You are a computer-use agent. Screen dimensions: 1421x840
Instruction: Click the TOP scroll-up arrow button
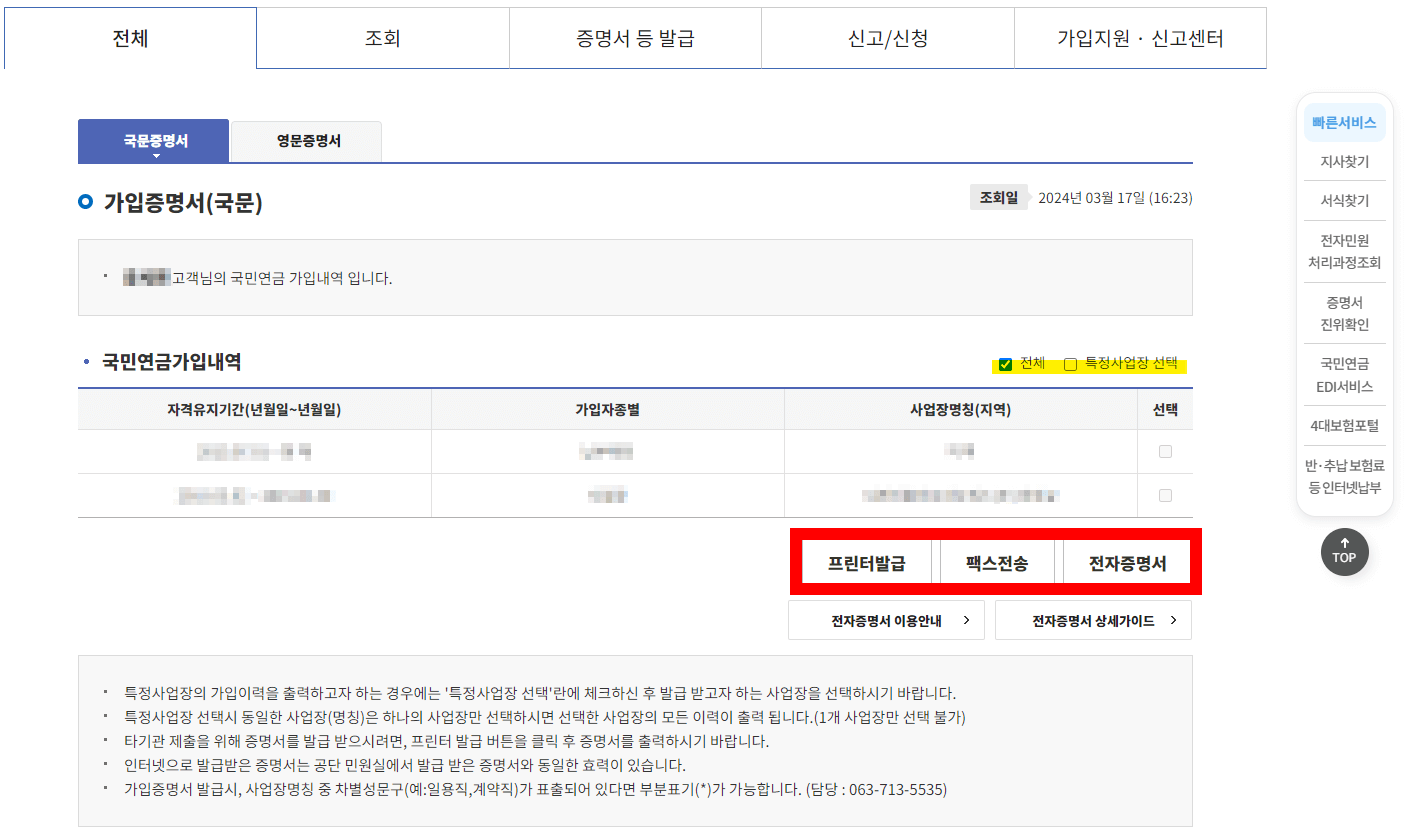pos(1344,552)
